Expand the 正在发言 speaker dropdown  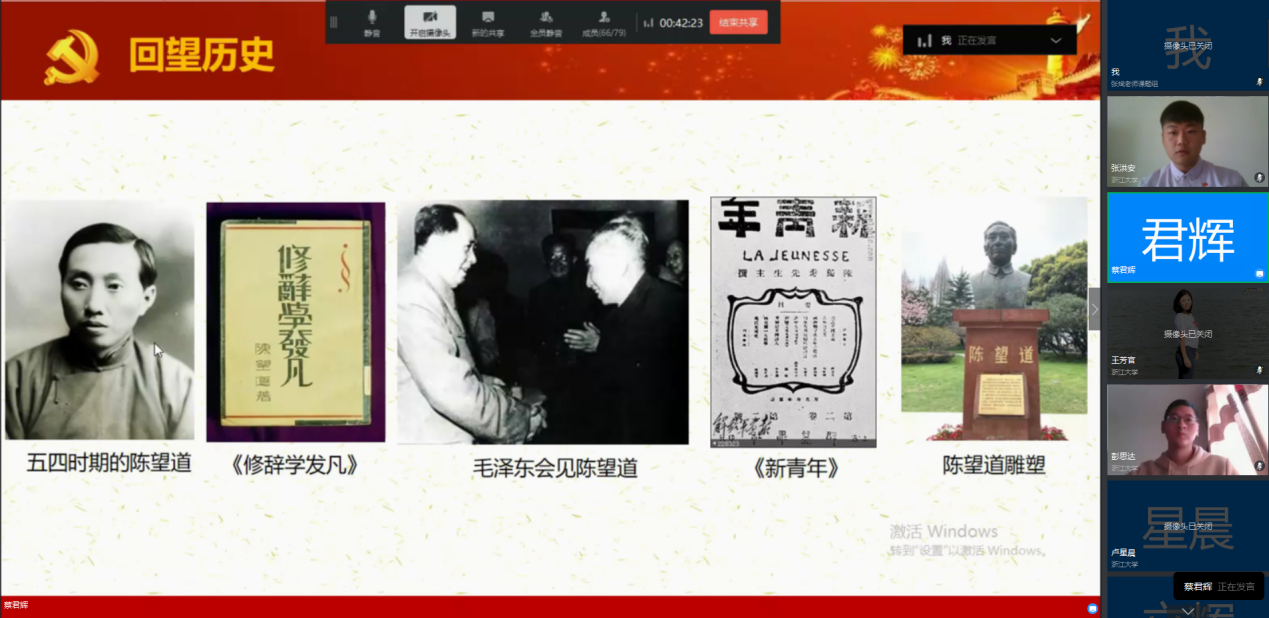(x=1055, y=40)
